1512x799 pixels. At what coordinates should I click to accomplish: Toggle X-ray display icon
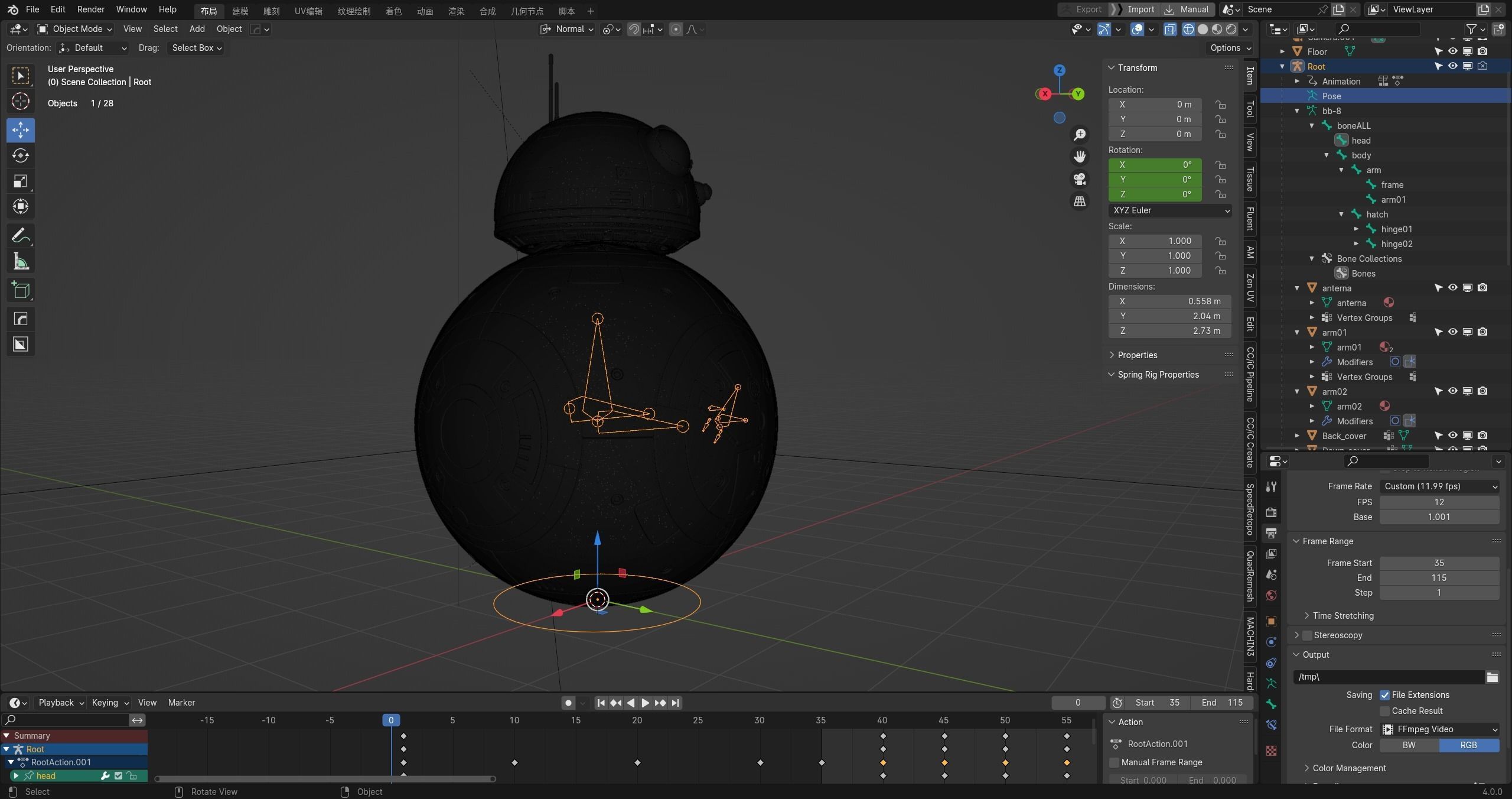tap(1170, 29)
